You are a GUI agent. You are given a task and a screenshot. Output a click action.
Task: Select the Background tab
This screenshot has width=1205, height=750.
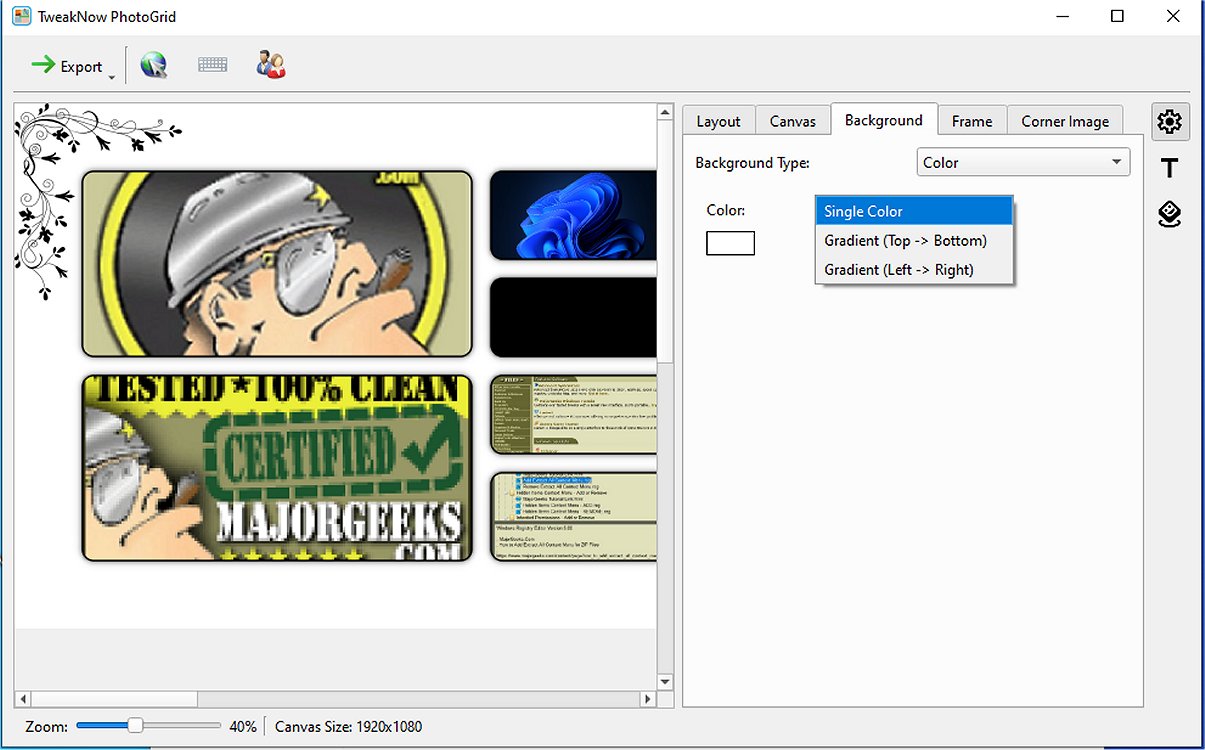(x=884, y=119)
